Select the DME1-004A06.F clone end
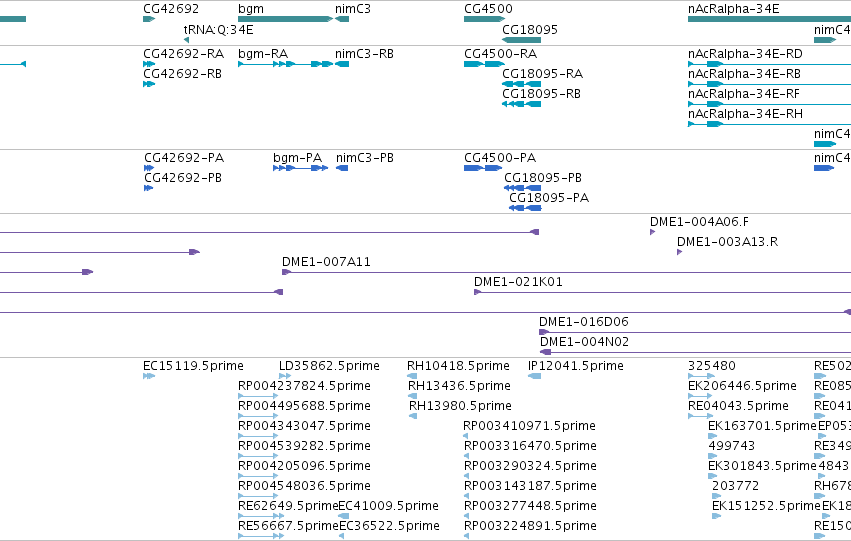The height and width of the screenshot is (541, 851). tap(652, 232)
